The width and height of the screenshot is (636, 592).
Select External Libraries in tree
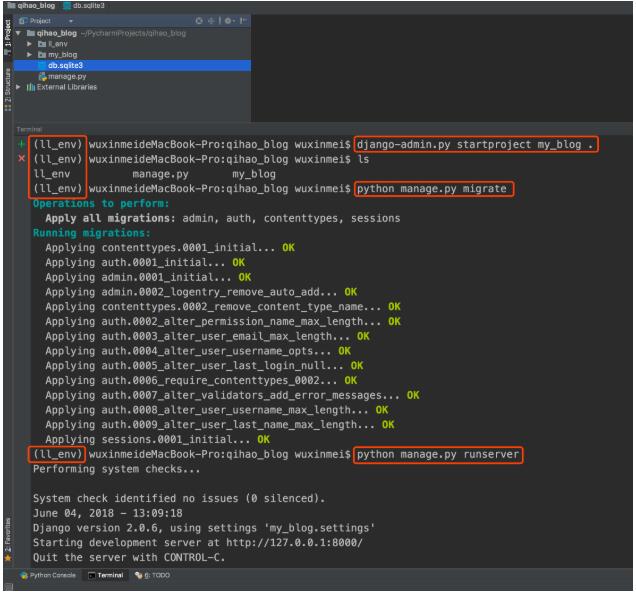[67, 87]
